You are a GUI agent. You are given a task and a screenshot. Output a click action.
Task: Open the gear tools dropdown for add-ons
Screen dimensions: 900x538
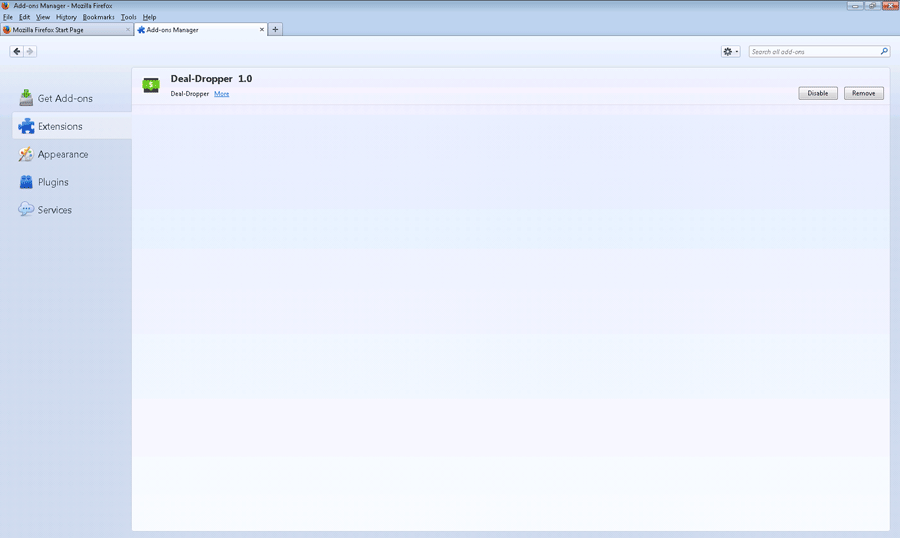pyautogui.click(x=730, y=51)
